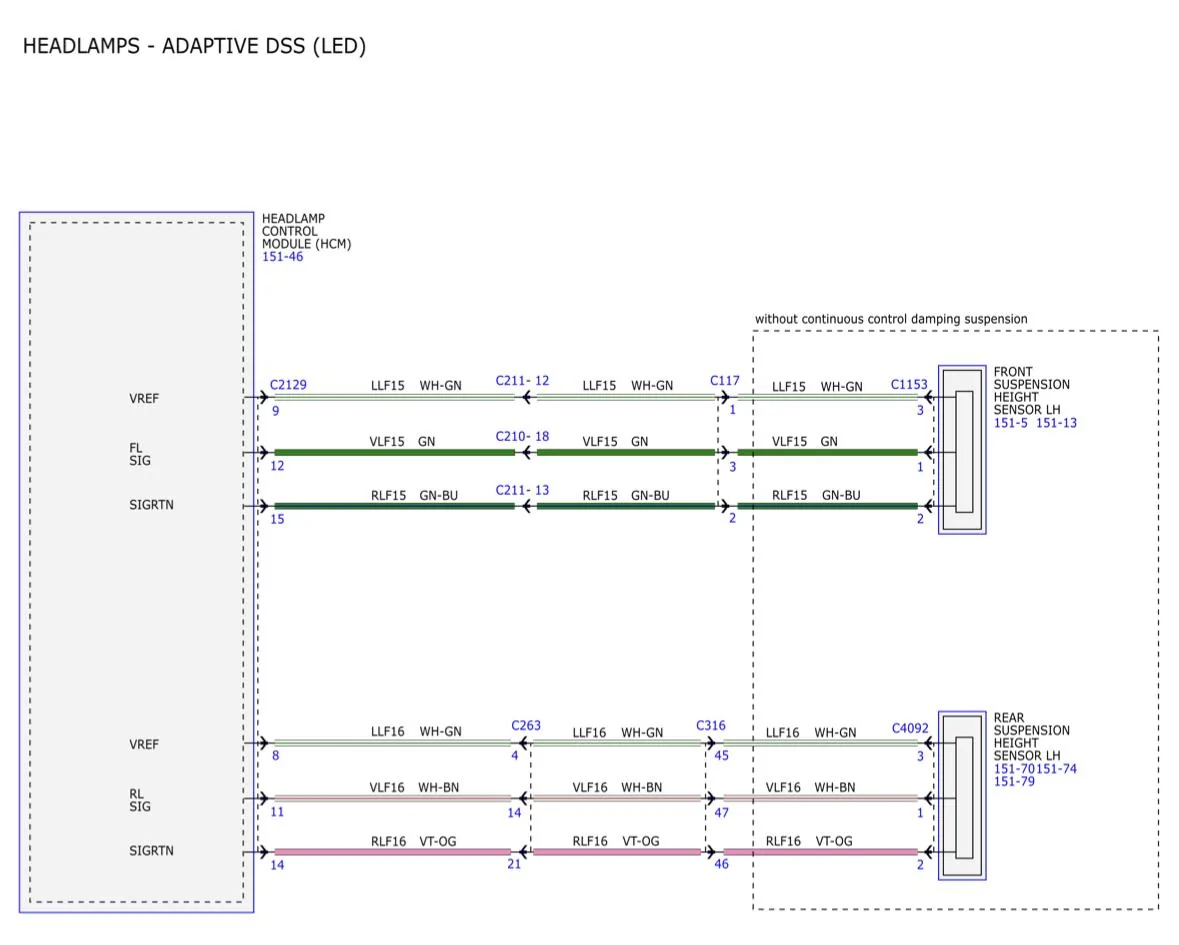Screen dimensions: 1179x945
Task: Select the C211-13 connector label
Action: coord(522,491)
